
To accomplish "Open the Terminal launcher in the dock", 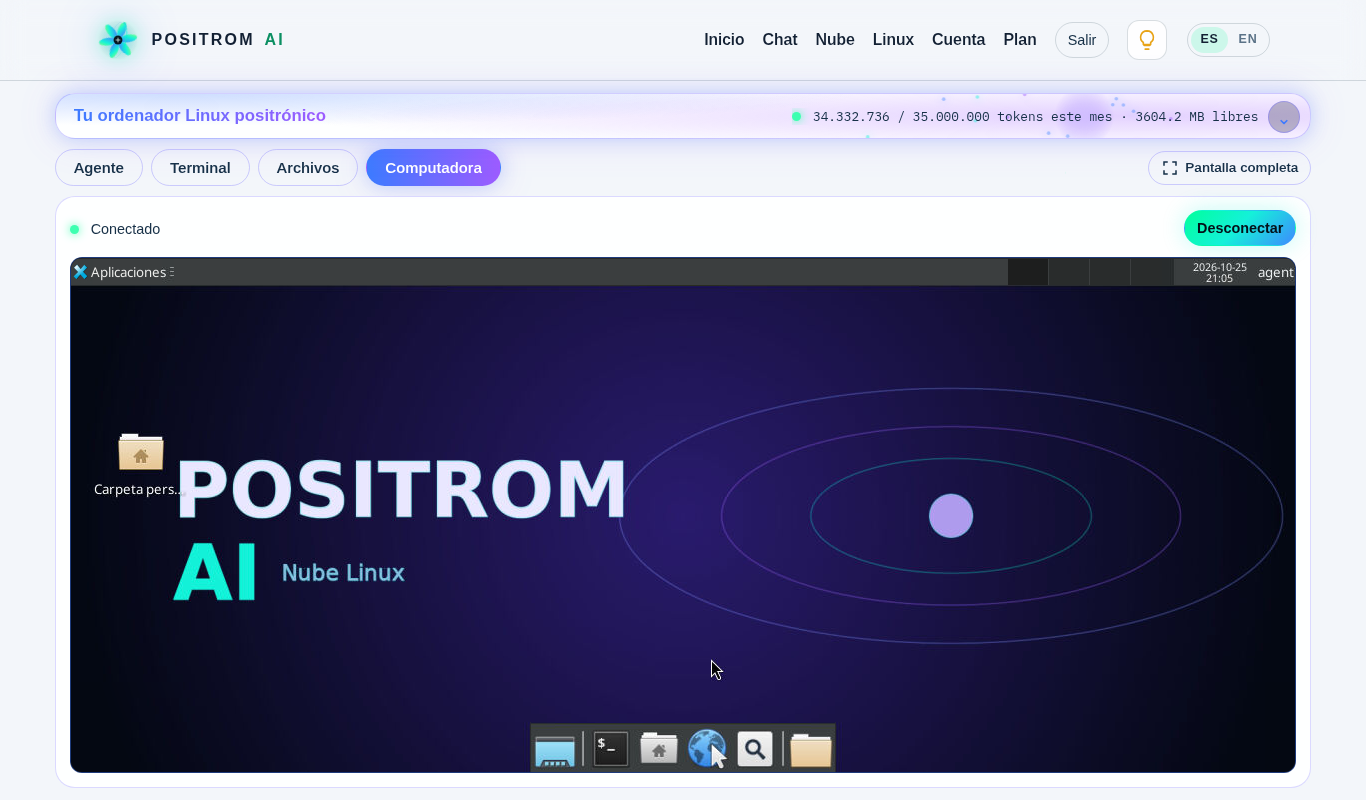I will point(611,748).
